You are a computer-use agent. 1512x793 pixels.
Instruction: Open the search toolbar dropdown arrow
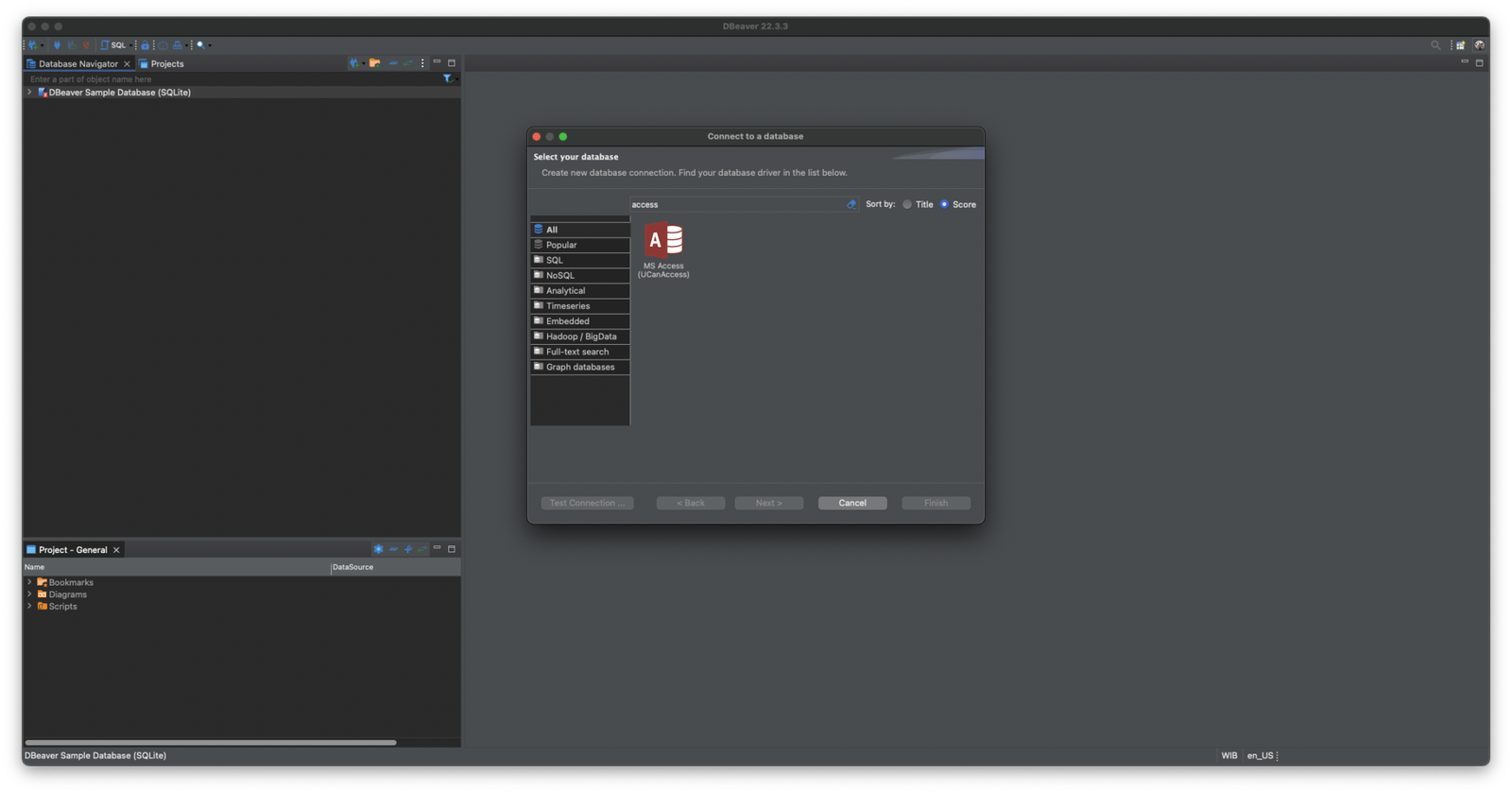[210, 45]
